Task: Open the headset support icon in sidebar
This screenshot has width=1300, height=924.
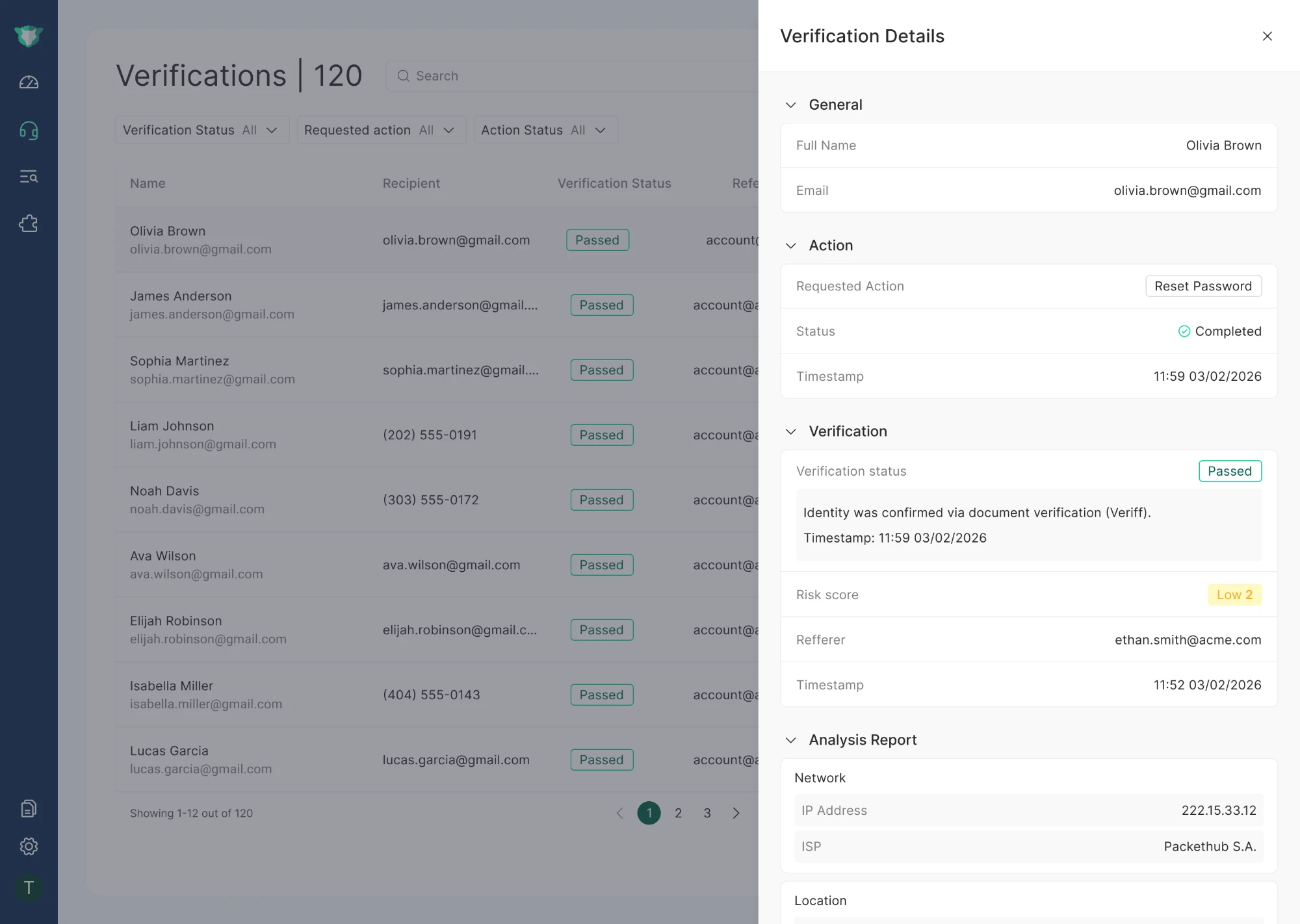Action: (x=29, y=131)
